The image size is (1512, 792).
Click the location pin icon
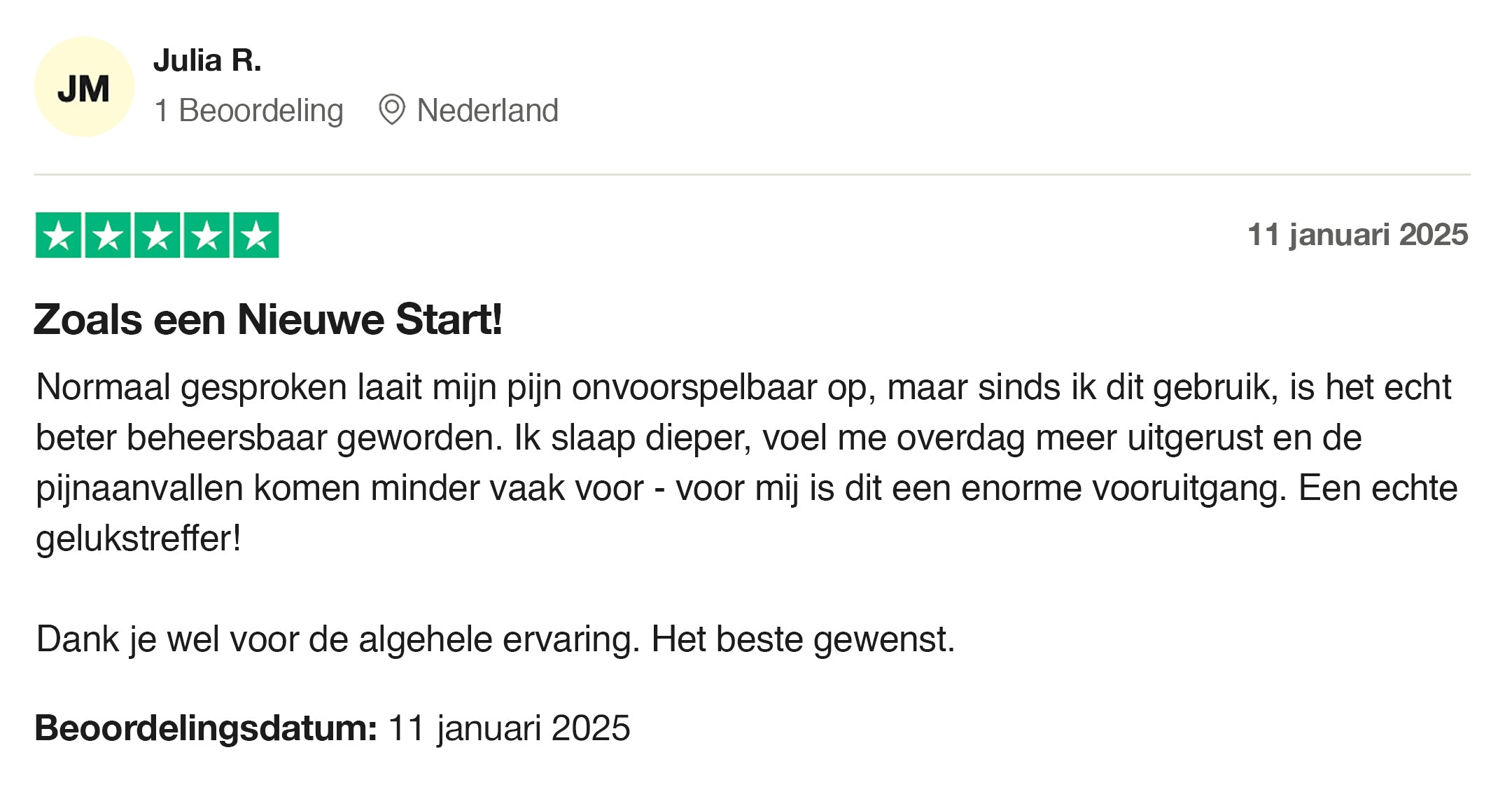391,110
